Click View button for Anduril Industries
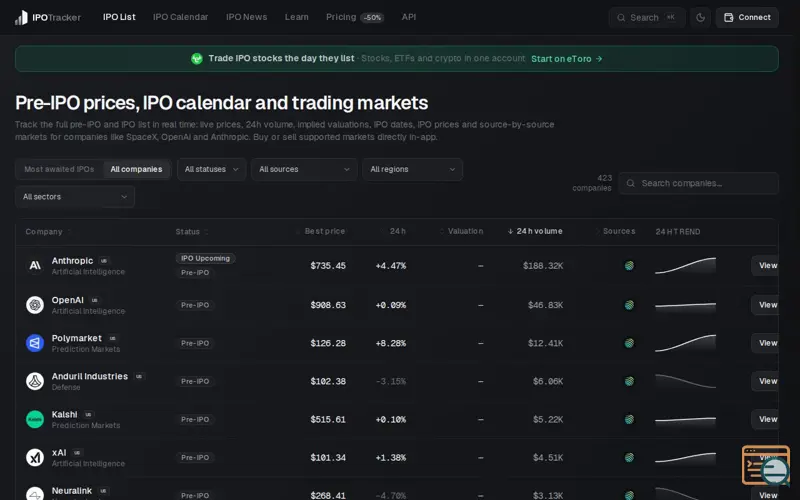The image size is (800, 500). pos(765,381)
